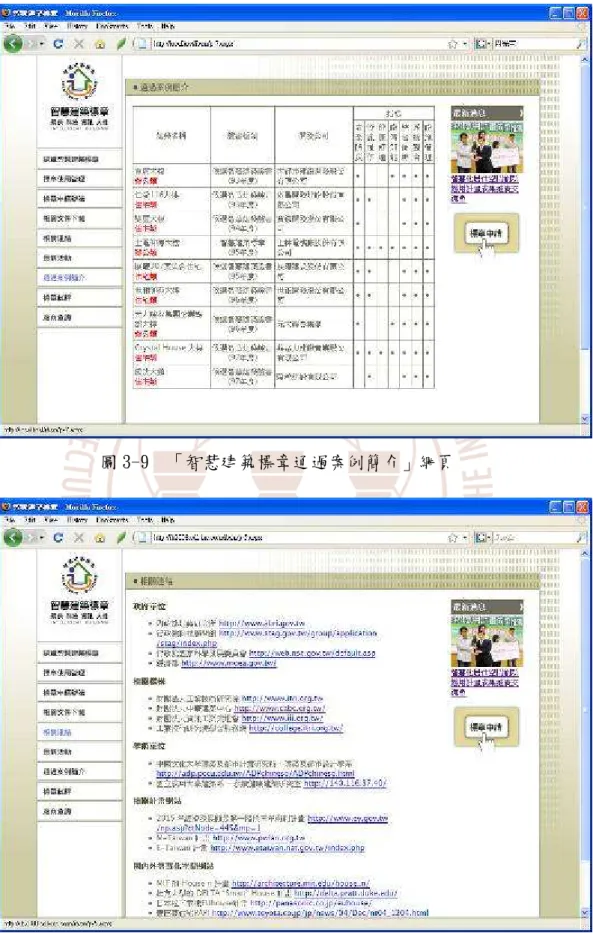Viewport: 593px width, 933px height.
Task: Click the search engine icon in the top window
Action: [479, 43]
